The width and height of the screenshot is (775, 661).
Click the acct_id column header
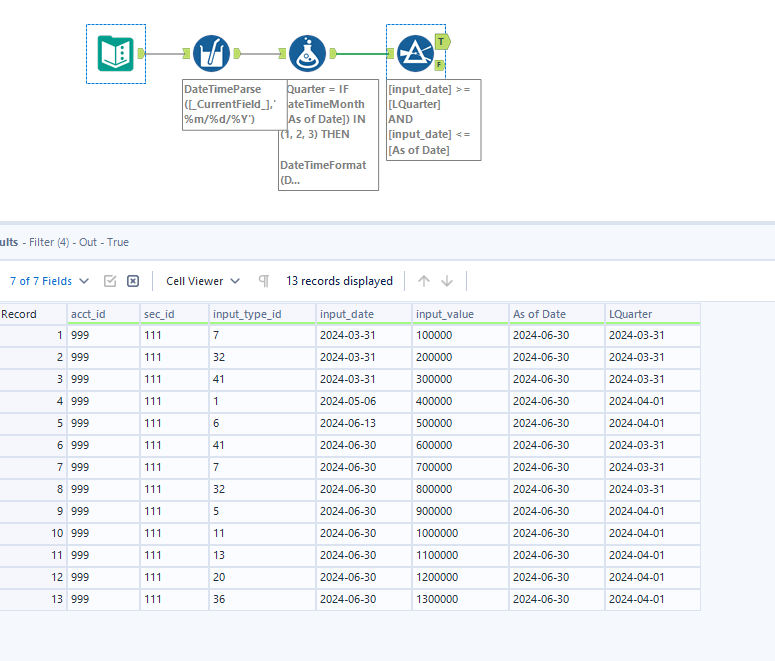88,314
